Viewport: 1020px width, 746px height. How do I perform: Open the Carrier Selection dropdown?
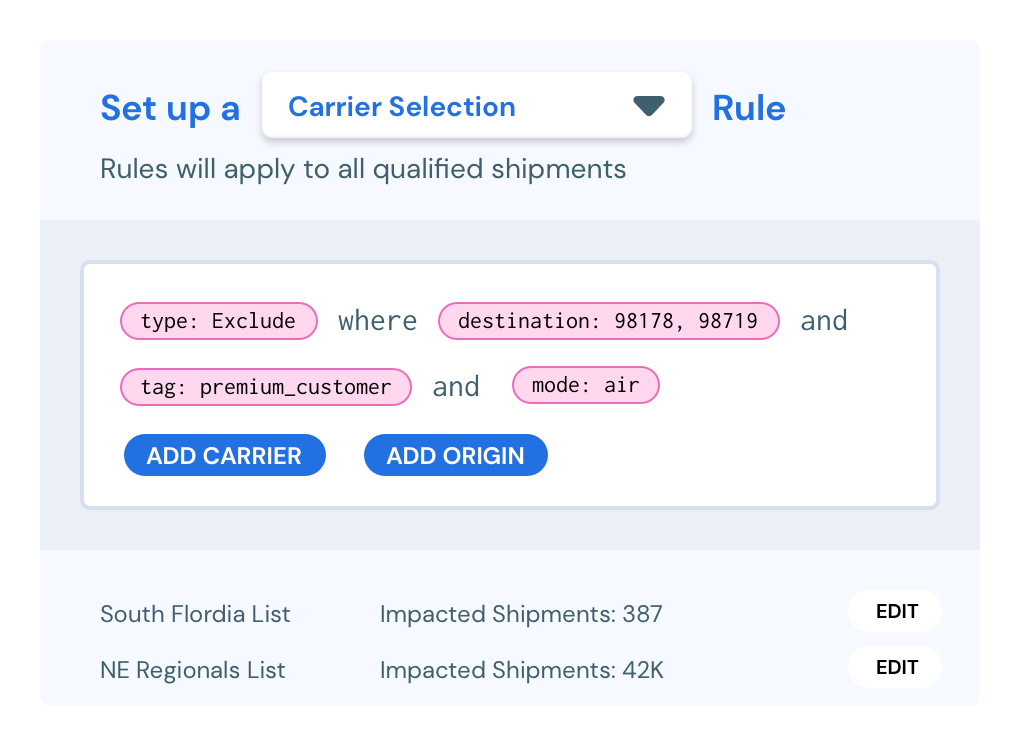click(x=476, y=105)
